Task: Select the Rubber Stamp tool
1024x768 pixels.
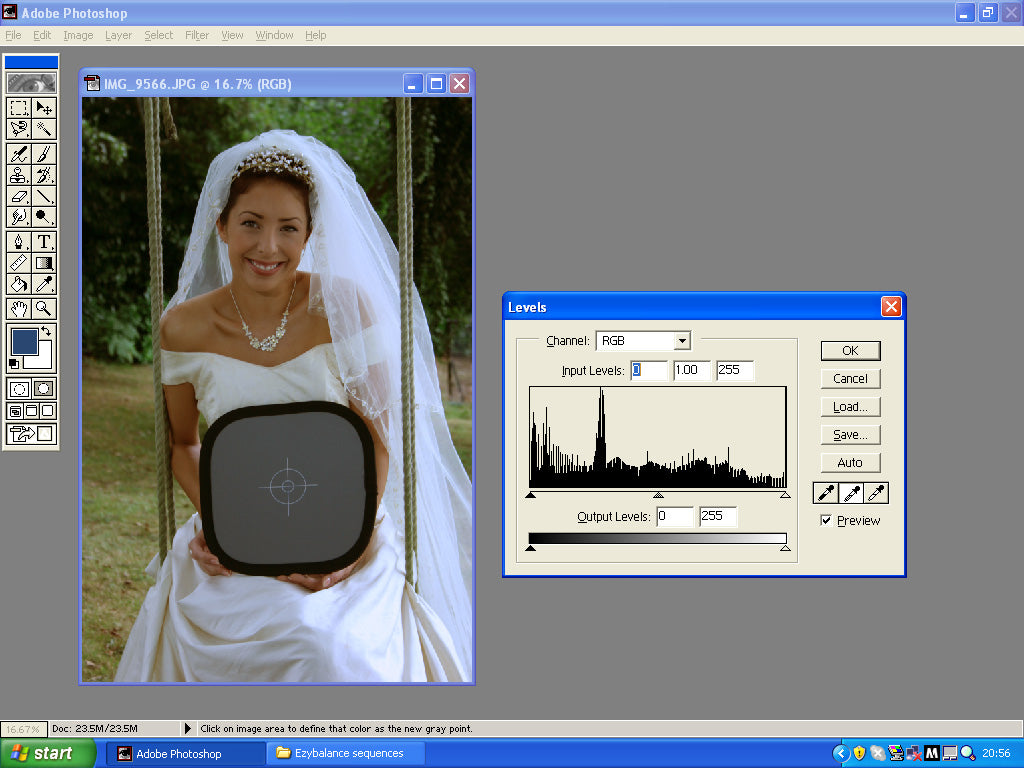Action: point(19,174)
